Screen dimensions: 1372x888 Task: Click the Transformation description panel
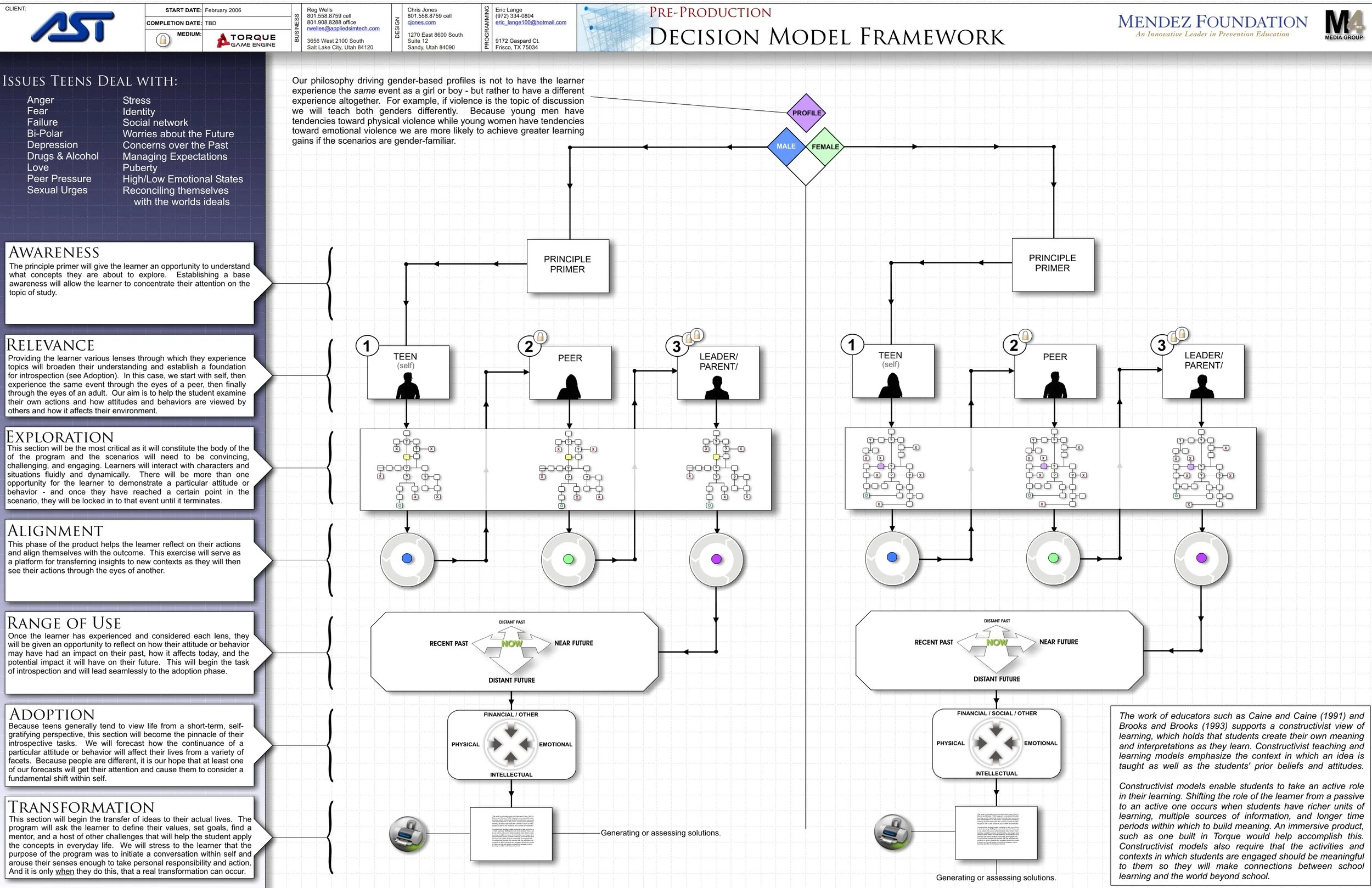click(x=129, y=838)
